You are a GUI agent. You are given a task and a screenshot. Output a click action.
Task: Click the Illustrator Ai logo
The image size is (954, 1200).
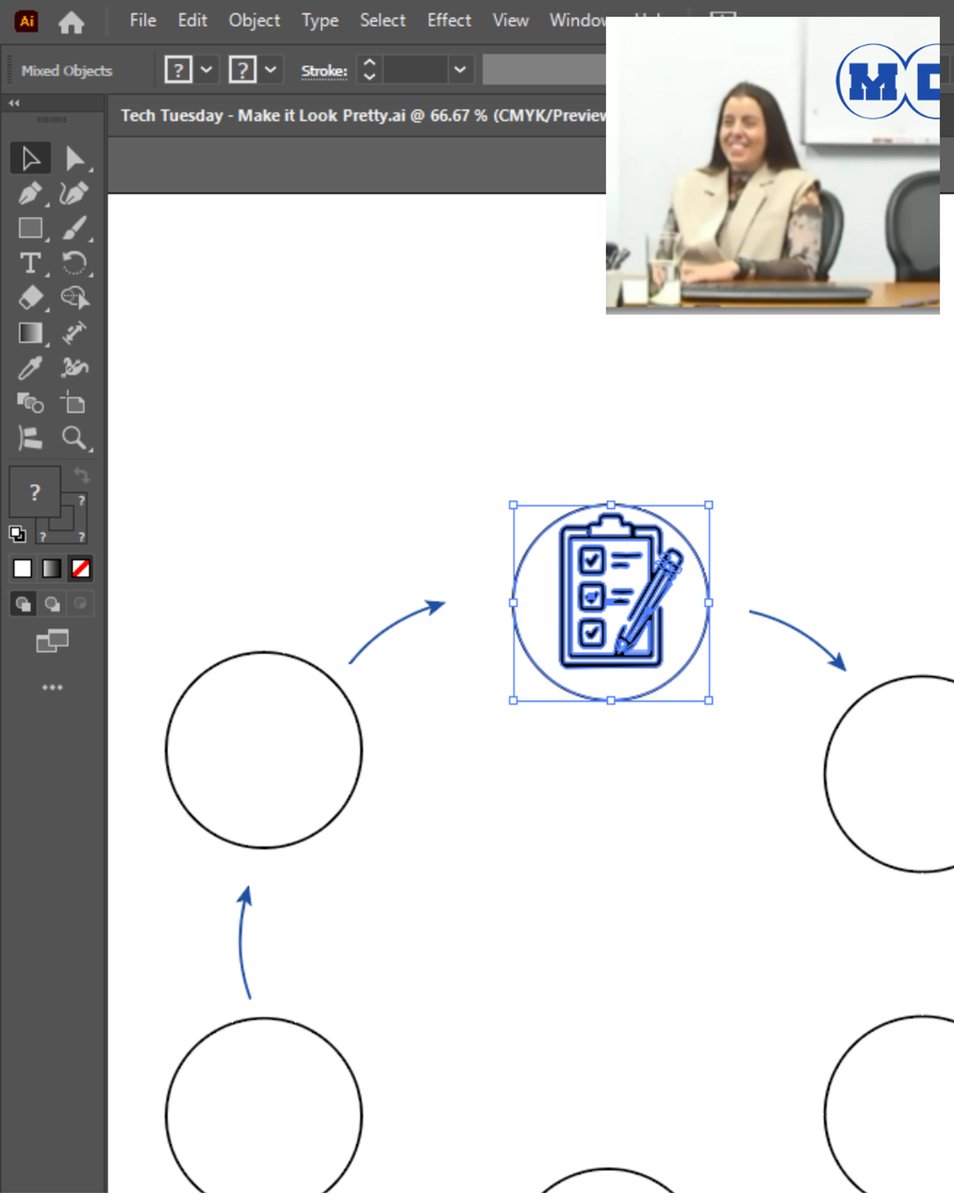[27, 20]
